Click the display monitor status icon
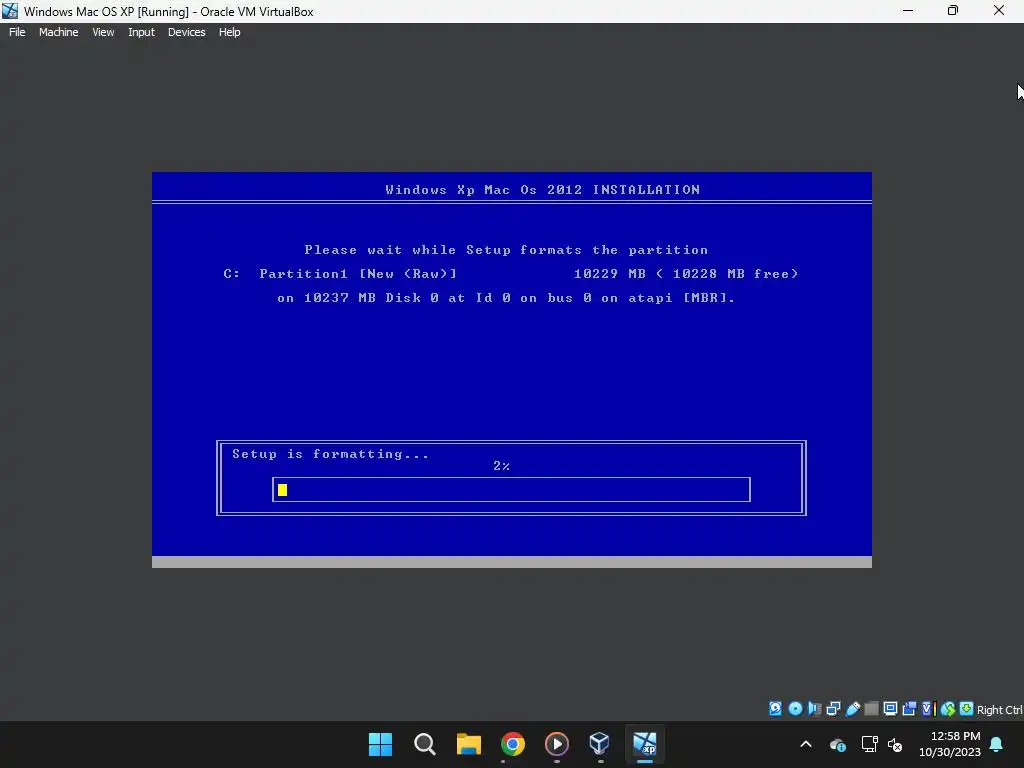Image resolution: width=1024 pixels, height=768 pixels. pos(890,709)
